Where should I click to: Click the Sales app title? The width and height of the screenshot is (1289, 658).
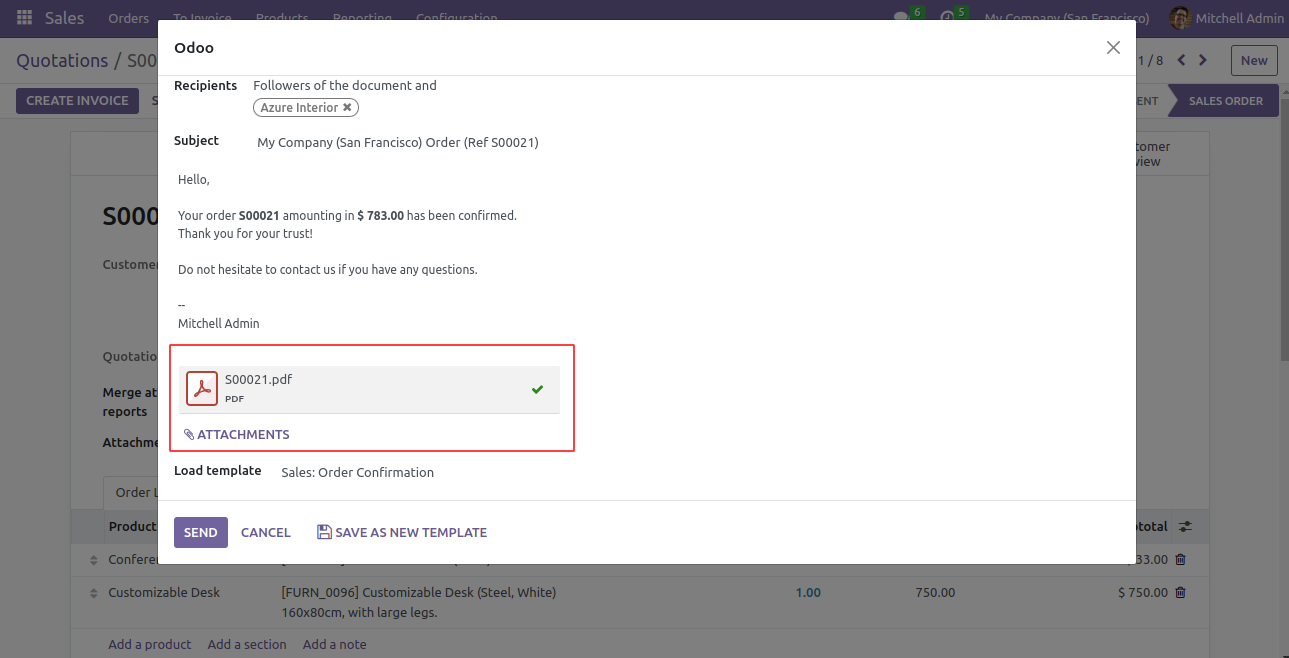point(64,18)
